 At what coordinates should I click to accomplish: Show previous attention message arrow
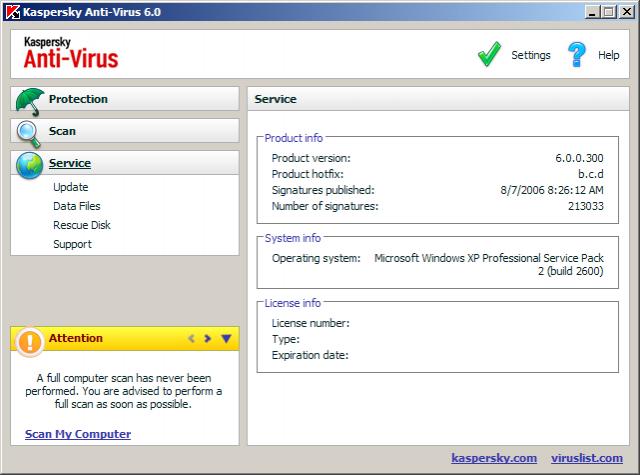191,338
